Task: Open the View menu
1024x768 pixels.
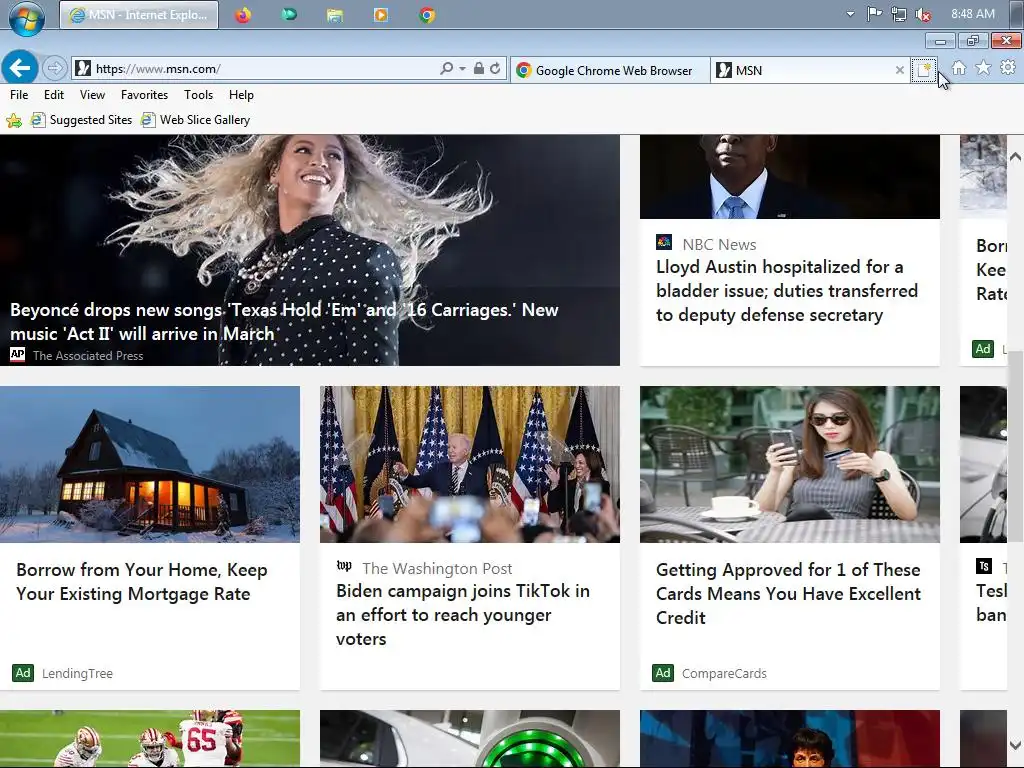Action: [x=92, y=95]
